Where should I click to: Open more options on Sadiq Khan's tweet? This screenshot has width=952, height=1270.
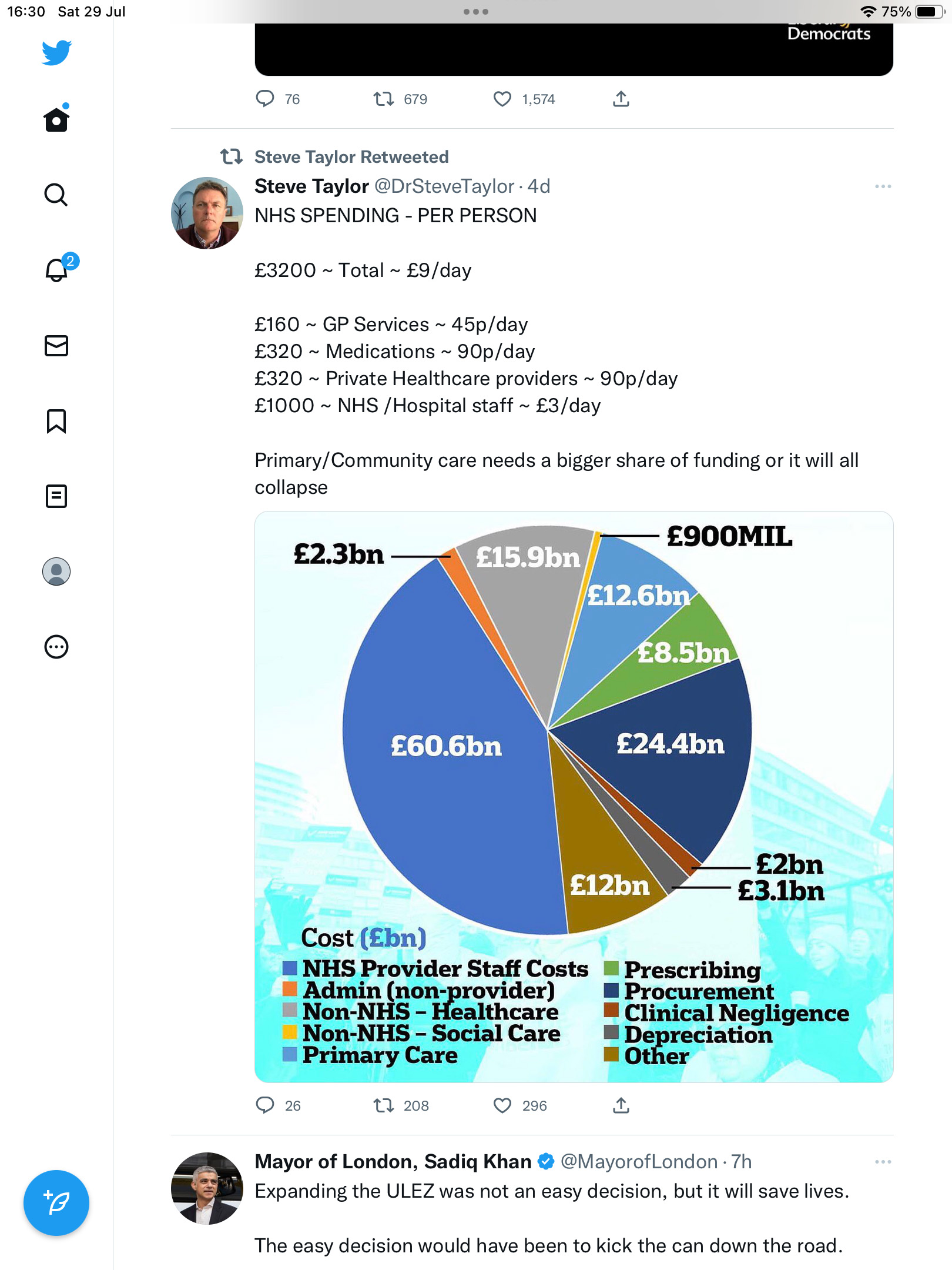pyautogui.click(x=883, y=1162)
